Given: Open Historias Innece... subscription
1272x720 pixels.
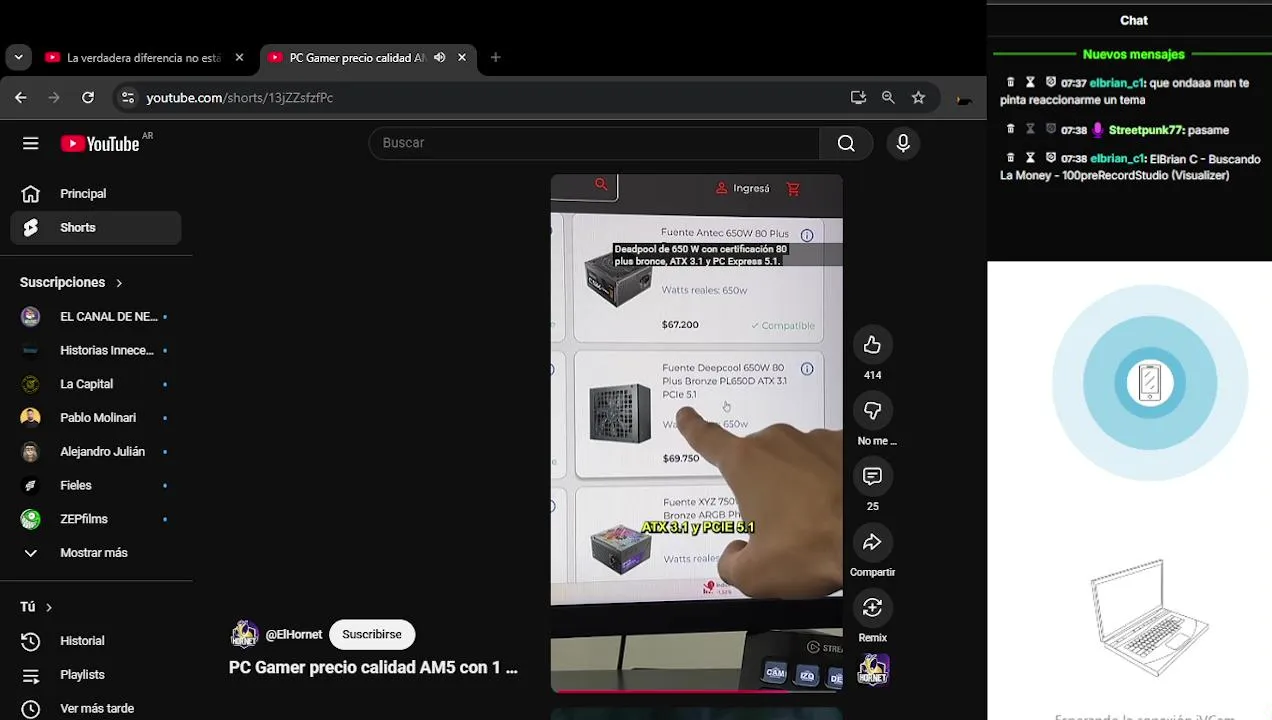Looking at the screenshot, I should tap(96, 351).
